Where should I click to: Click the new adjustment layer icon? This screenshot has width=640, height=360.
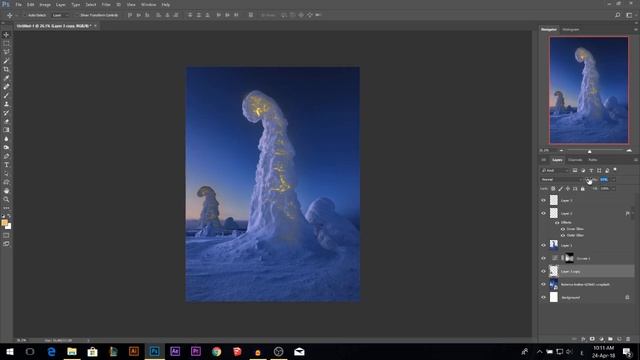[601, 339]
